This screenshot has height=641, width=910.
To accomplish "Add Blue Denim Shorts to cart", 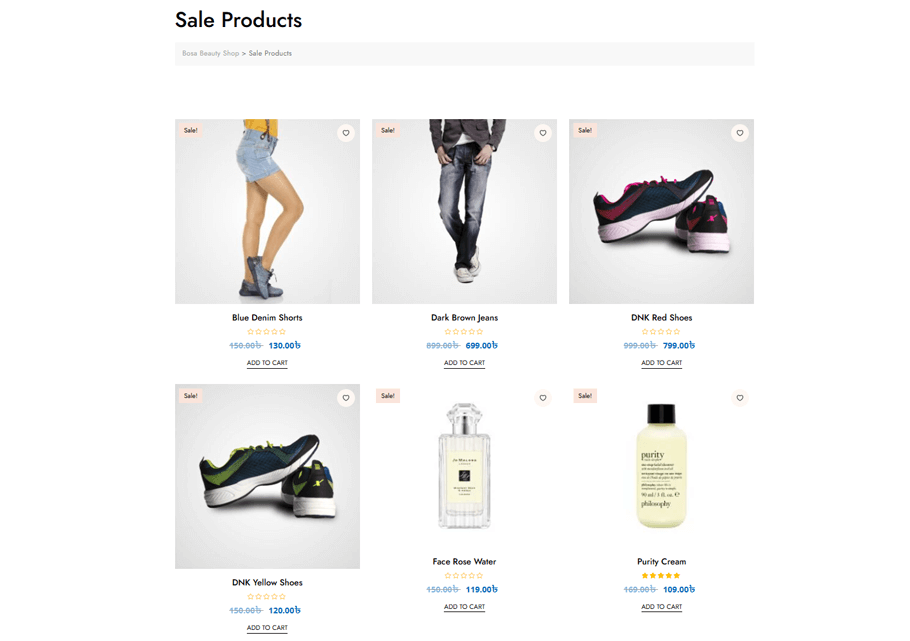I will (x=267, y=362).
